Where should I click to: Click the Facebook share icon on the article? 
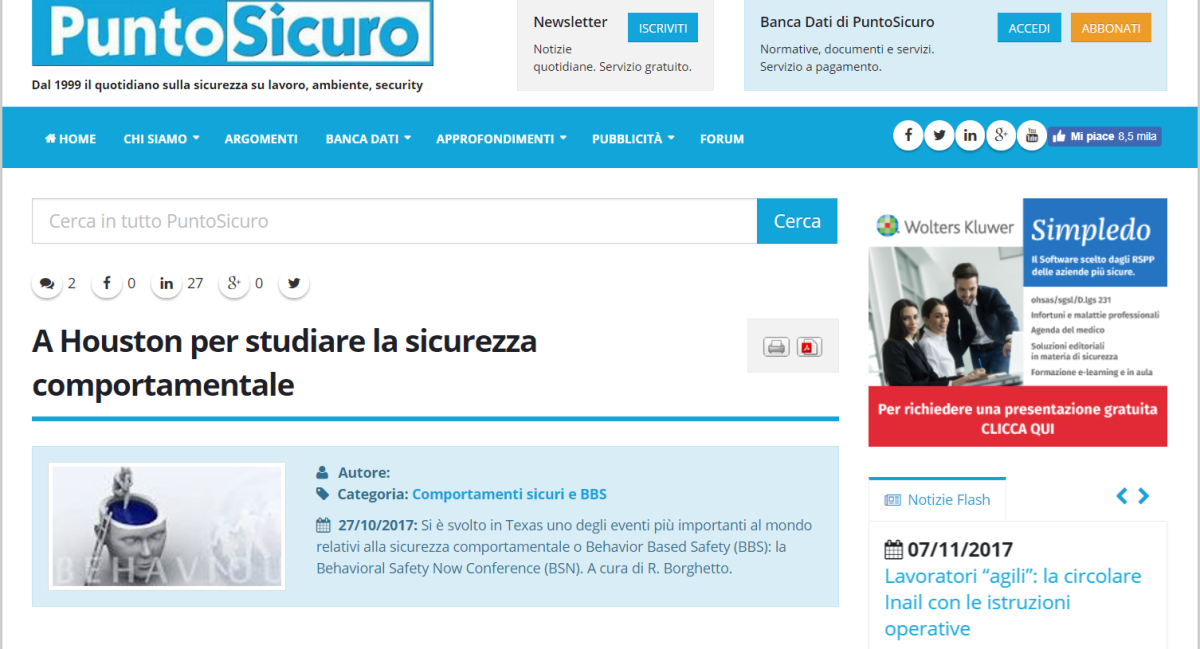[x=106, y=283]
